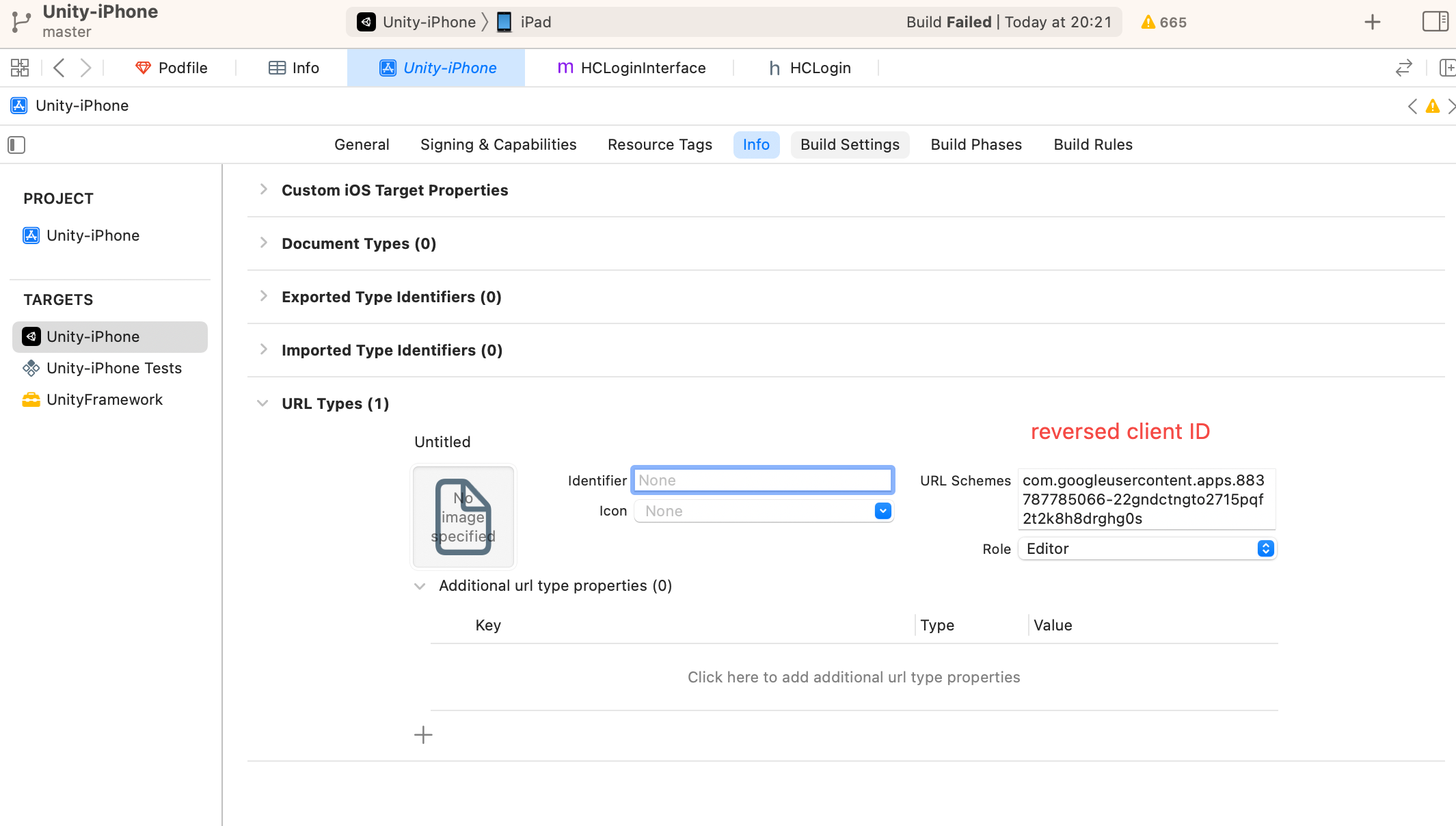
Task: Click the related items grid icon
Action: (x=20, y=68)
